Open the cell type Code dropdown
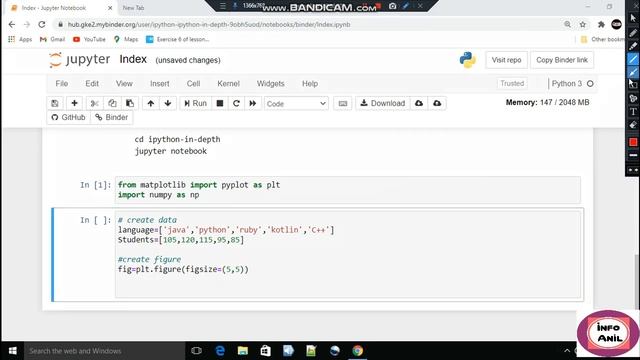The width and height of the screenshot is (640, 360). tap(296, 104)
